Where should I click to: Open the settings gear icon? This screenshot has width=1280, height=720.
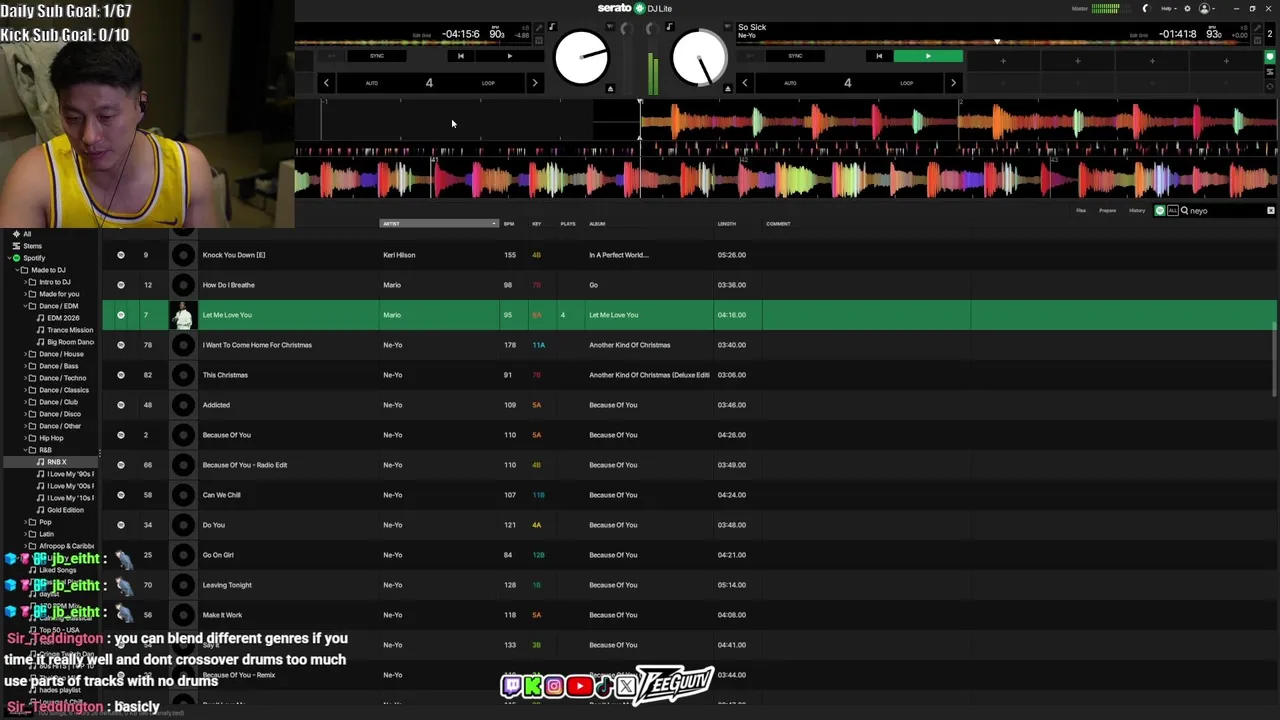pyautogui.click(x=1188, y=9)
